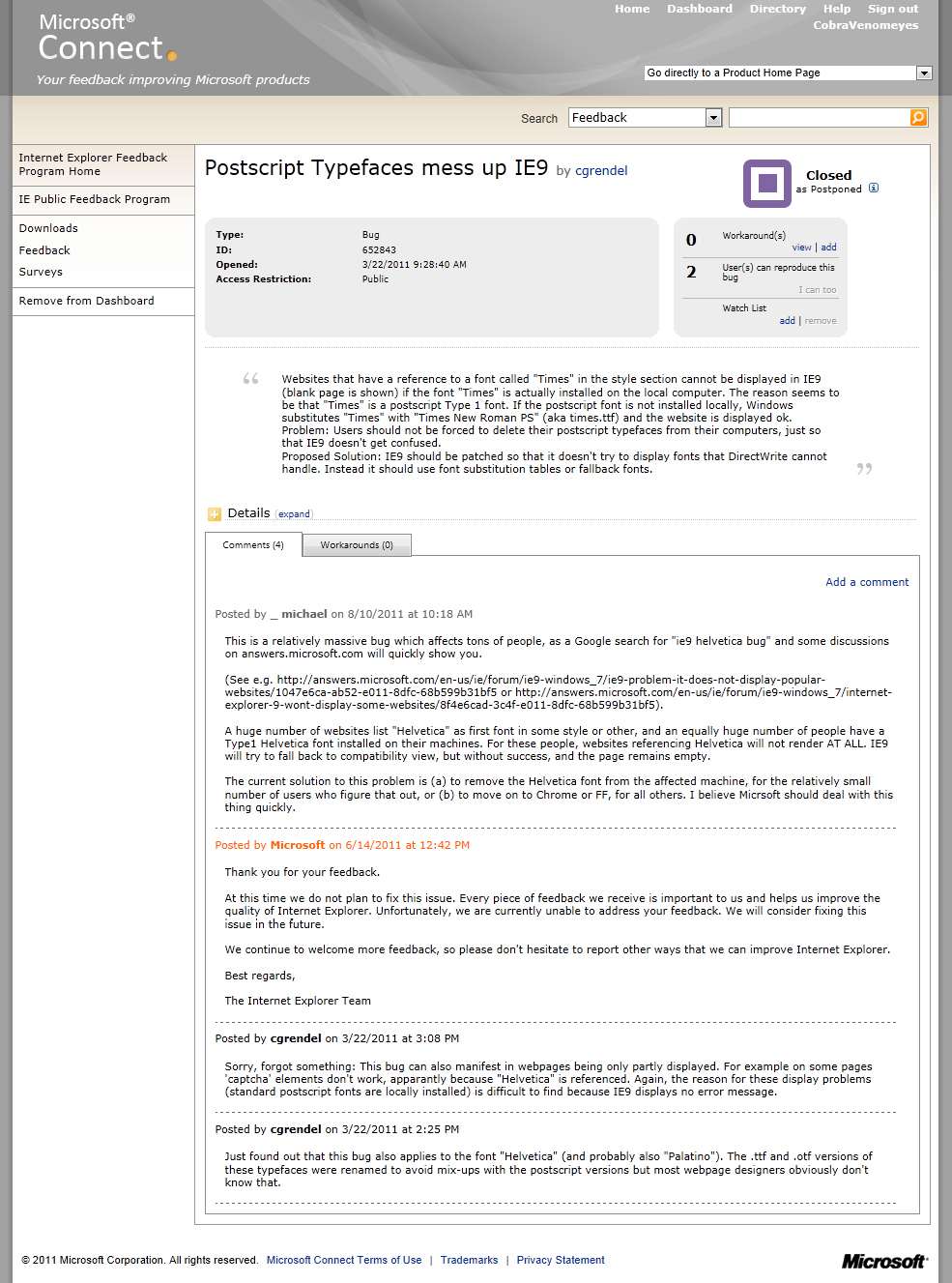The height and width of the screenshot is (1283, 952).
Task: Click Sign out link
Action: coord(893,9)
